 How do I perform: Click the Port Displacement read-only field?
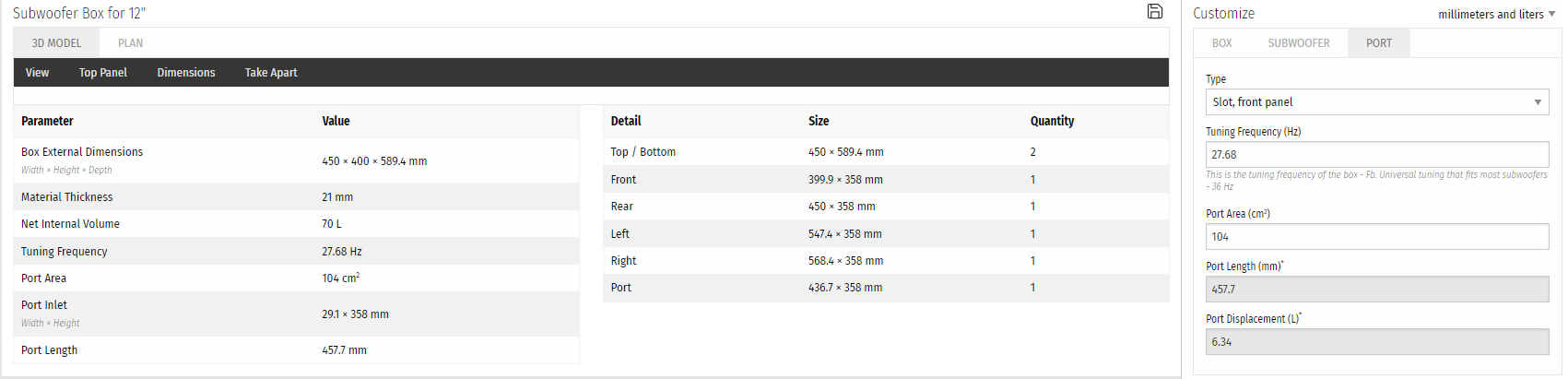(1377, 342)
